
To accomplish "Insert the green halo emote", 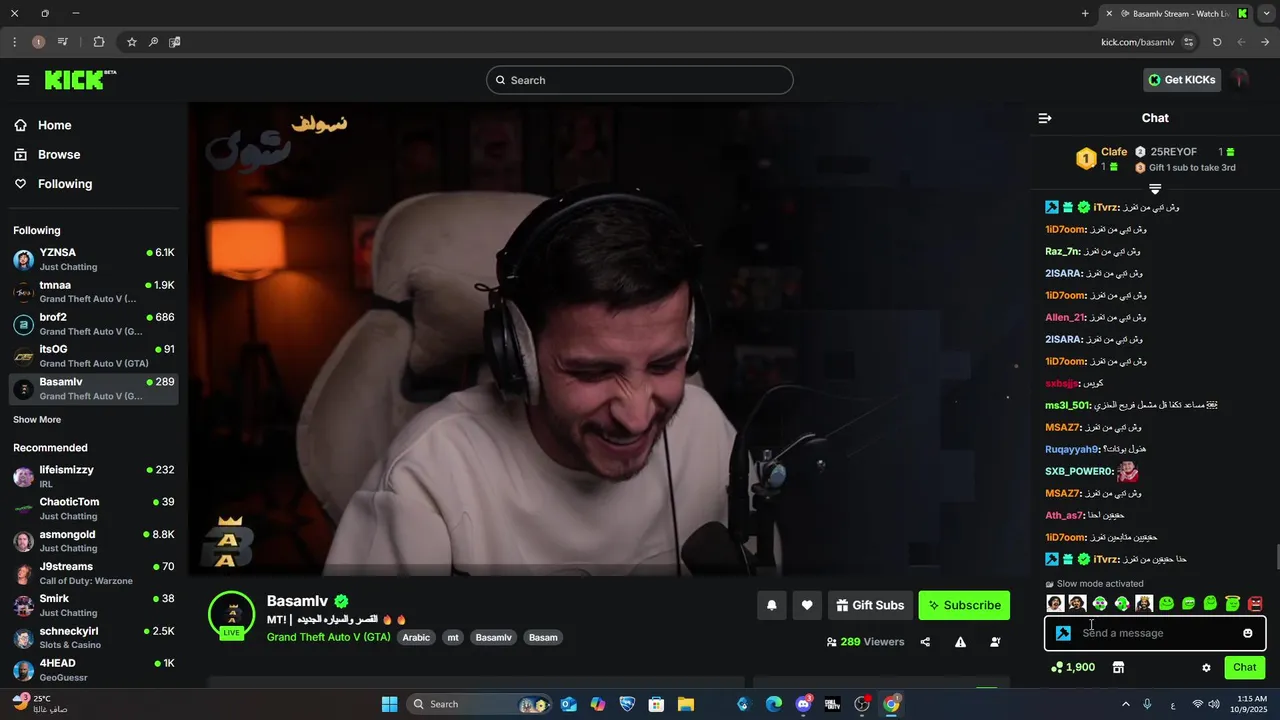I will [x=1233, y=603].
